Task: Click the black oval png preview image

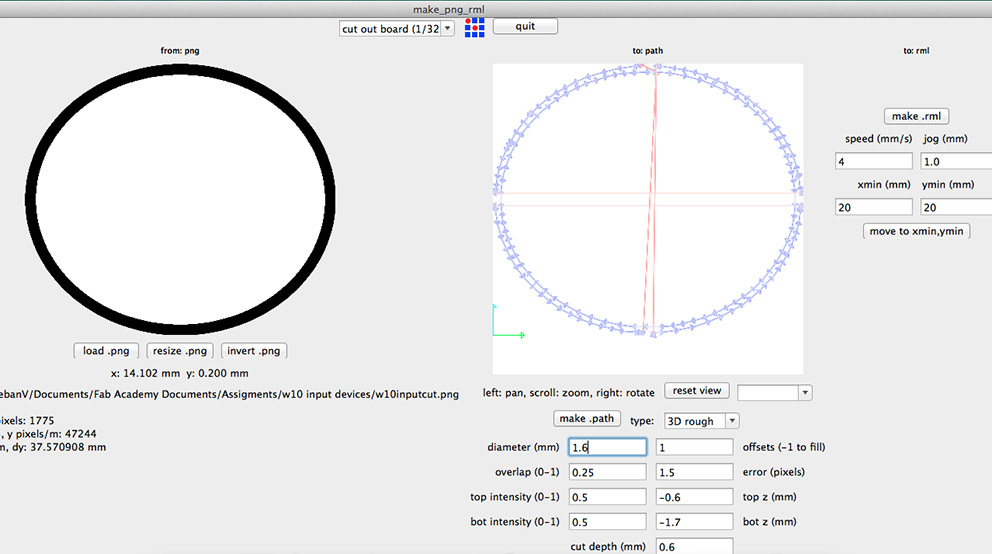Action: (x=180, y=199)
